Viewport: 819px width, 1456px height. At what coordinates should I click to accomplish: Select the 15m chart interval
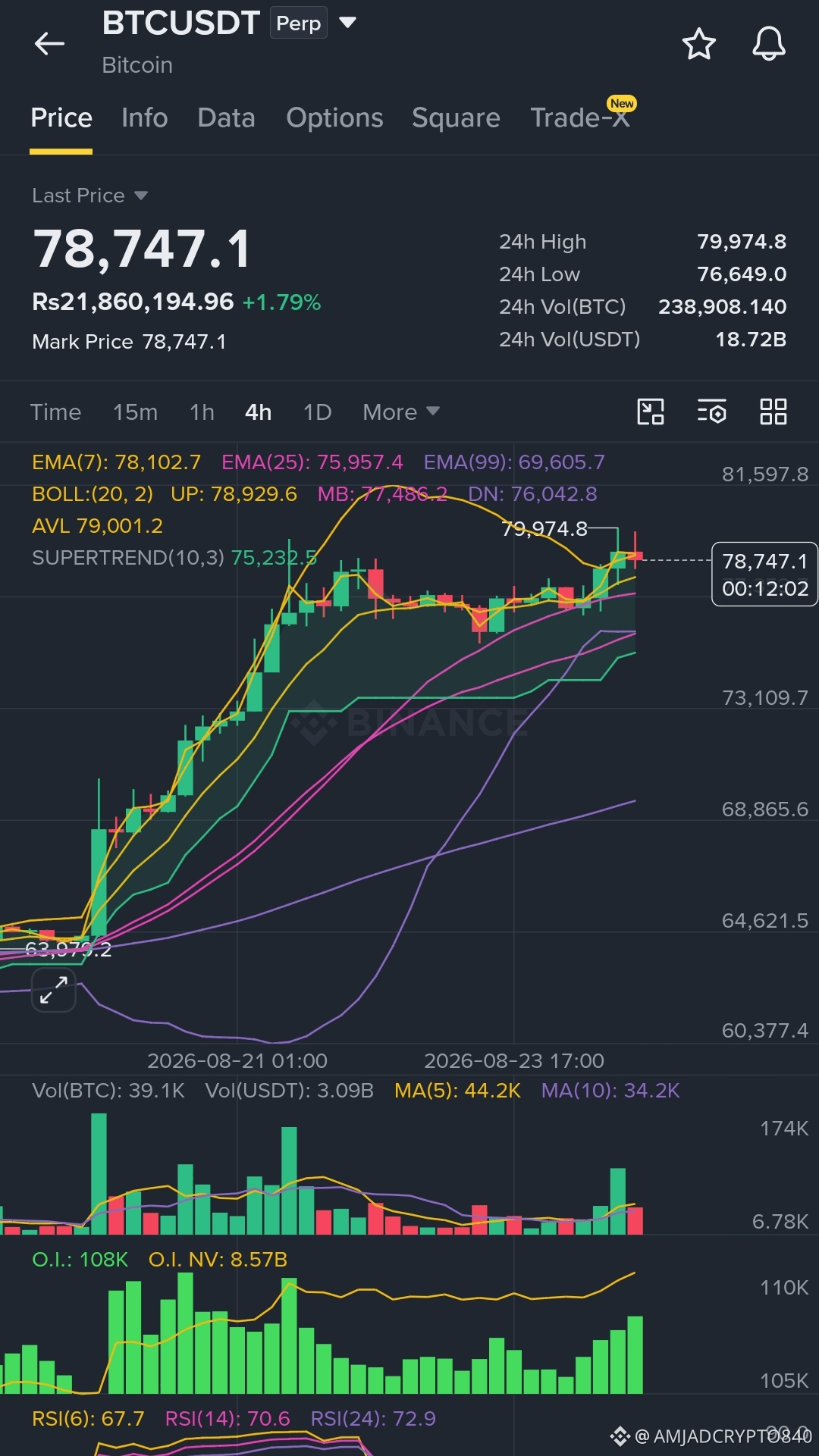[136, 412]
